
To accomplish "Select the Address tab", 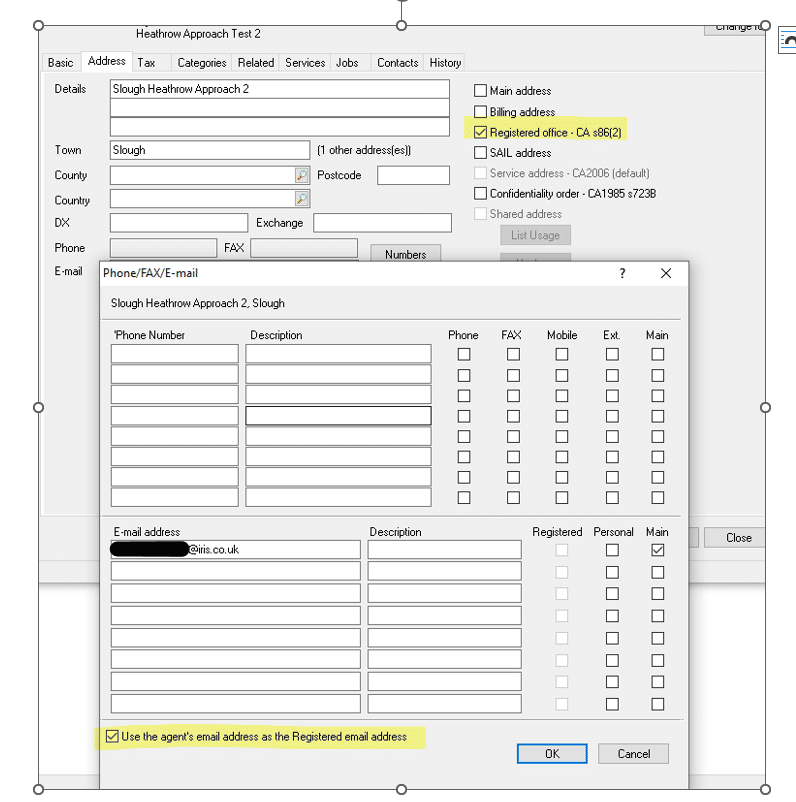I will point(106,61).
